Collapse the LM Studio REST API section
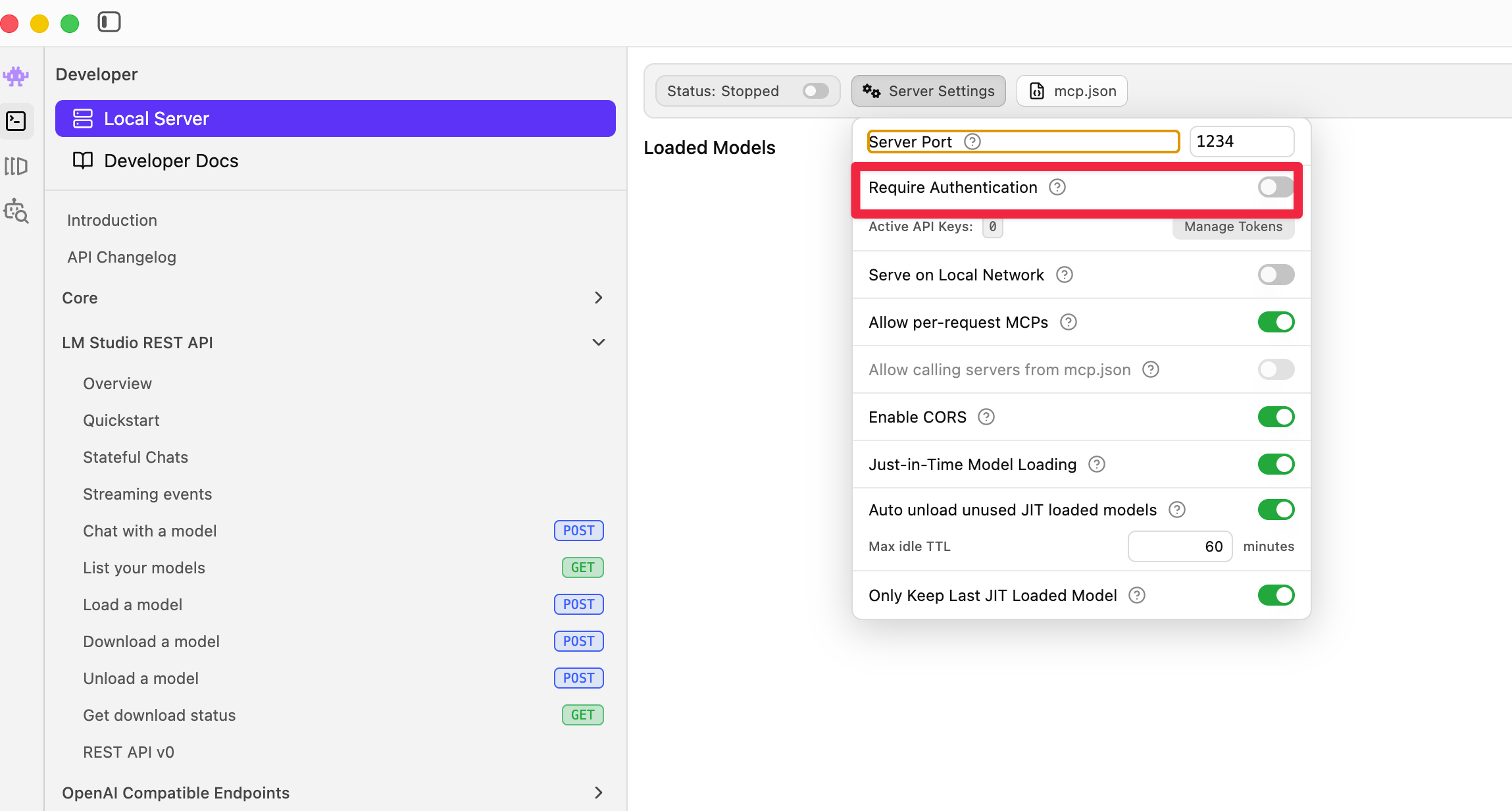The width and height of the screenshot is (1512, 811). 598,342
